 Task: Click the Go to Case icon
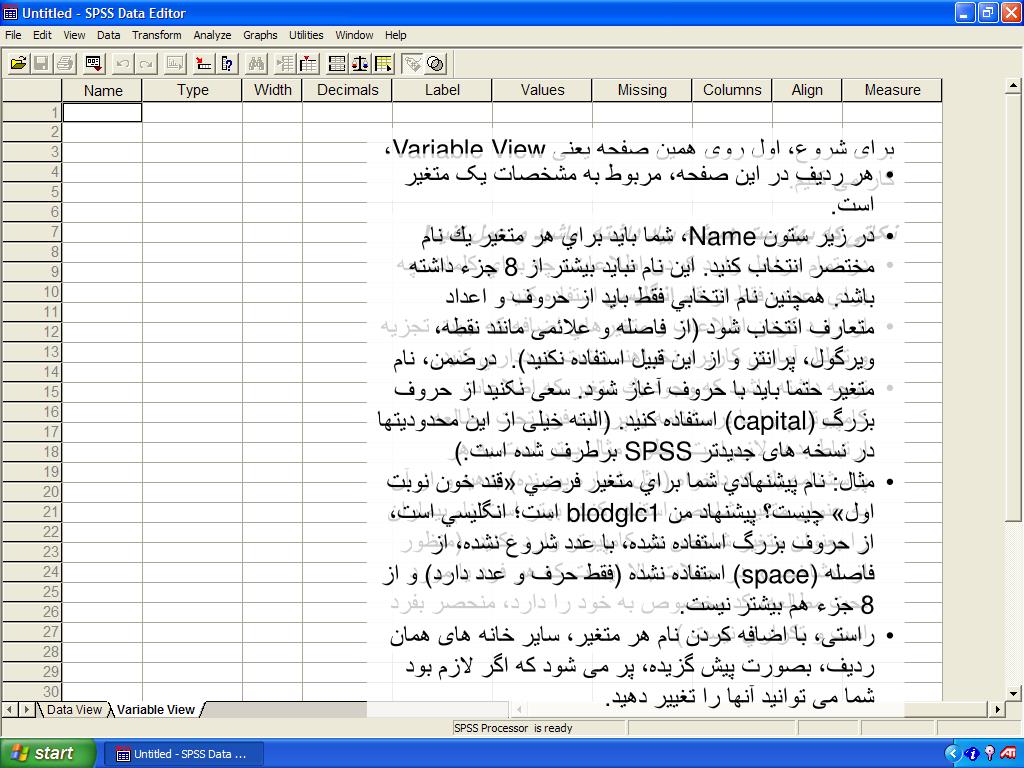click(204, 63)
